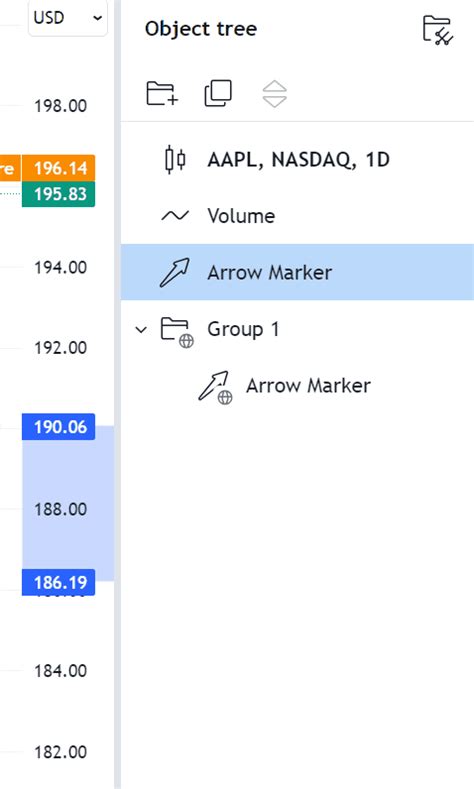Click the Group 1 folder icon
The height and width of the screenshot is (789, 474).
pos(177,332)
